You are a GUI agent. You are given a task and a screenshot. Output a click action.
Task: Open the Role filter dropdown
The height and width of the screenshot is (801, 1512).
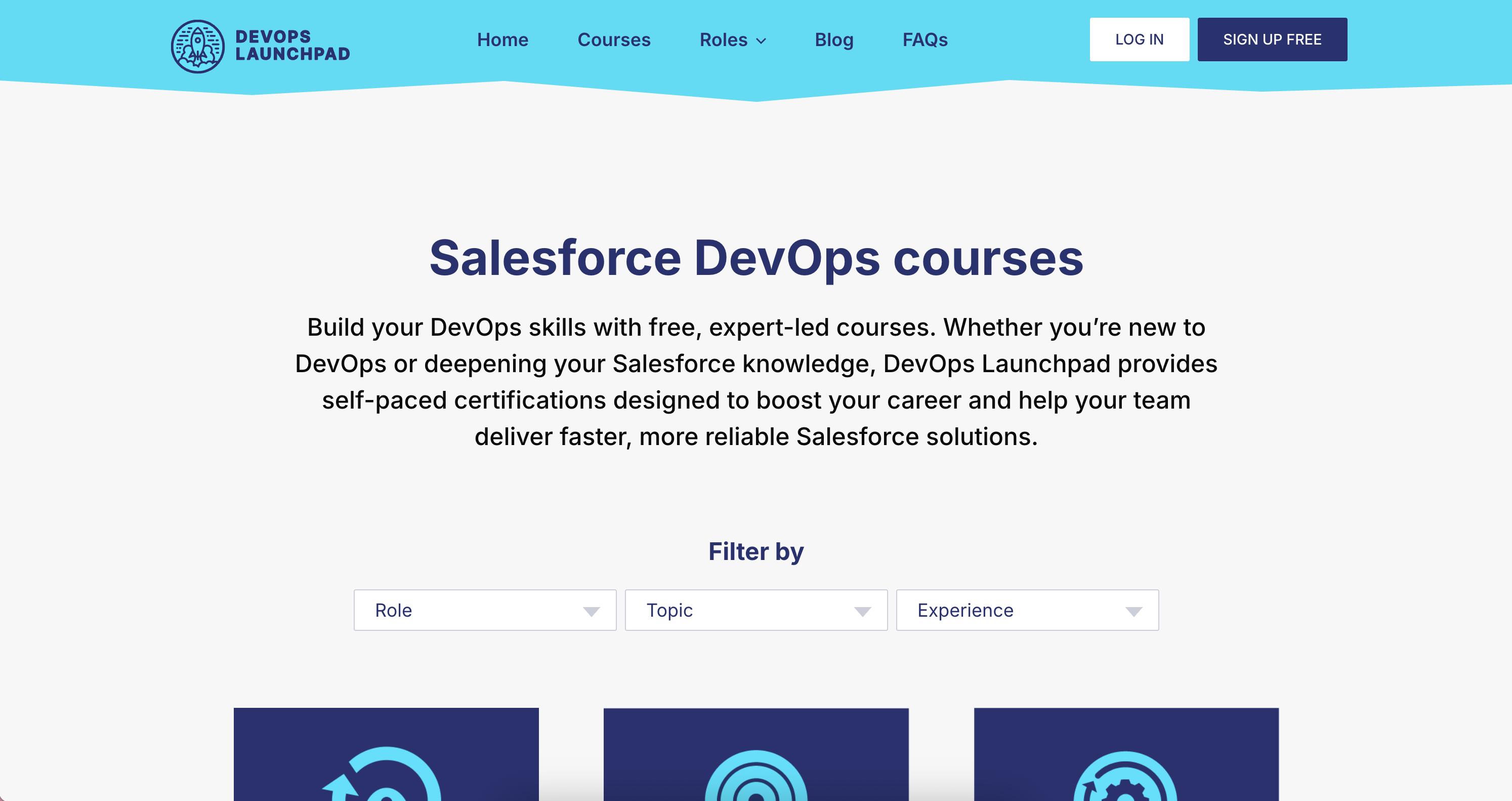[485, 610]
